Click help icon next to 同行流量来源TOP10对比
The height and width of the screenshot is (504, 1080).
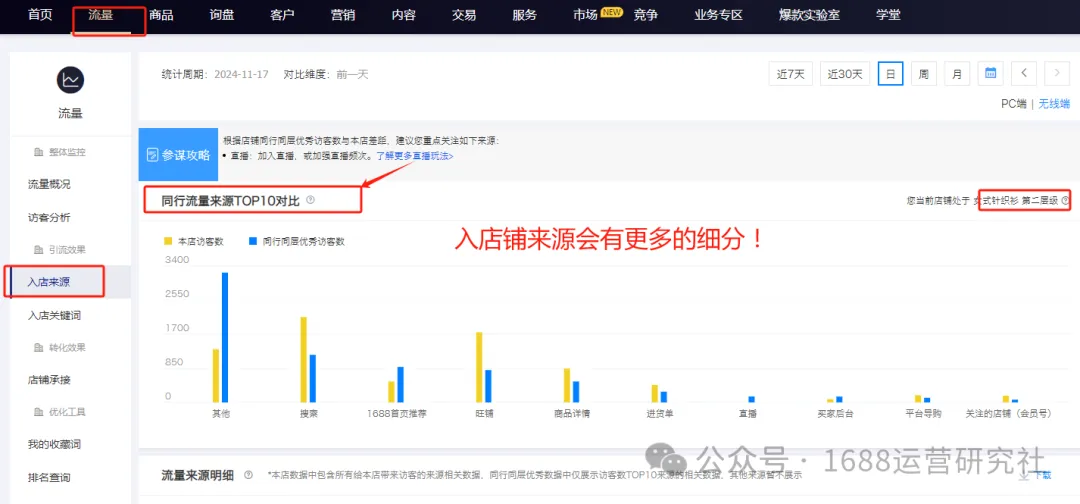tap(311, 200)
